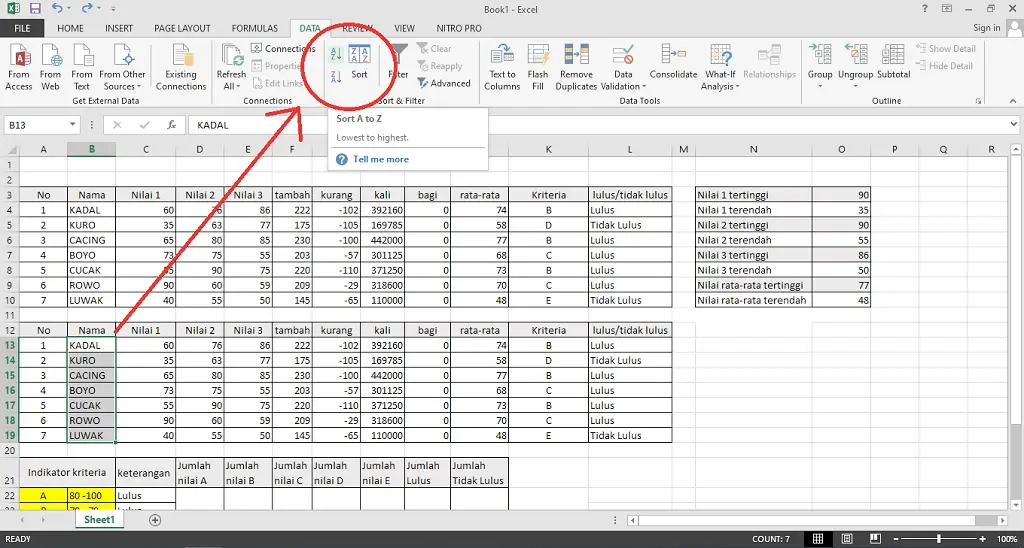Click the Help question mark icon
This screenshot has width=1024, height=548.
click(925, 9)
